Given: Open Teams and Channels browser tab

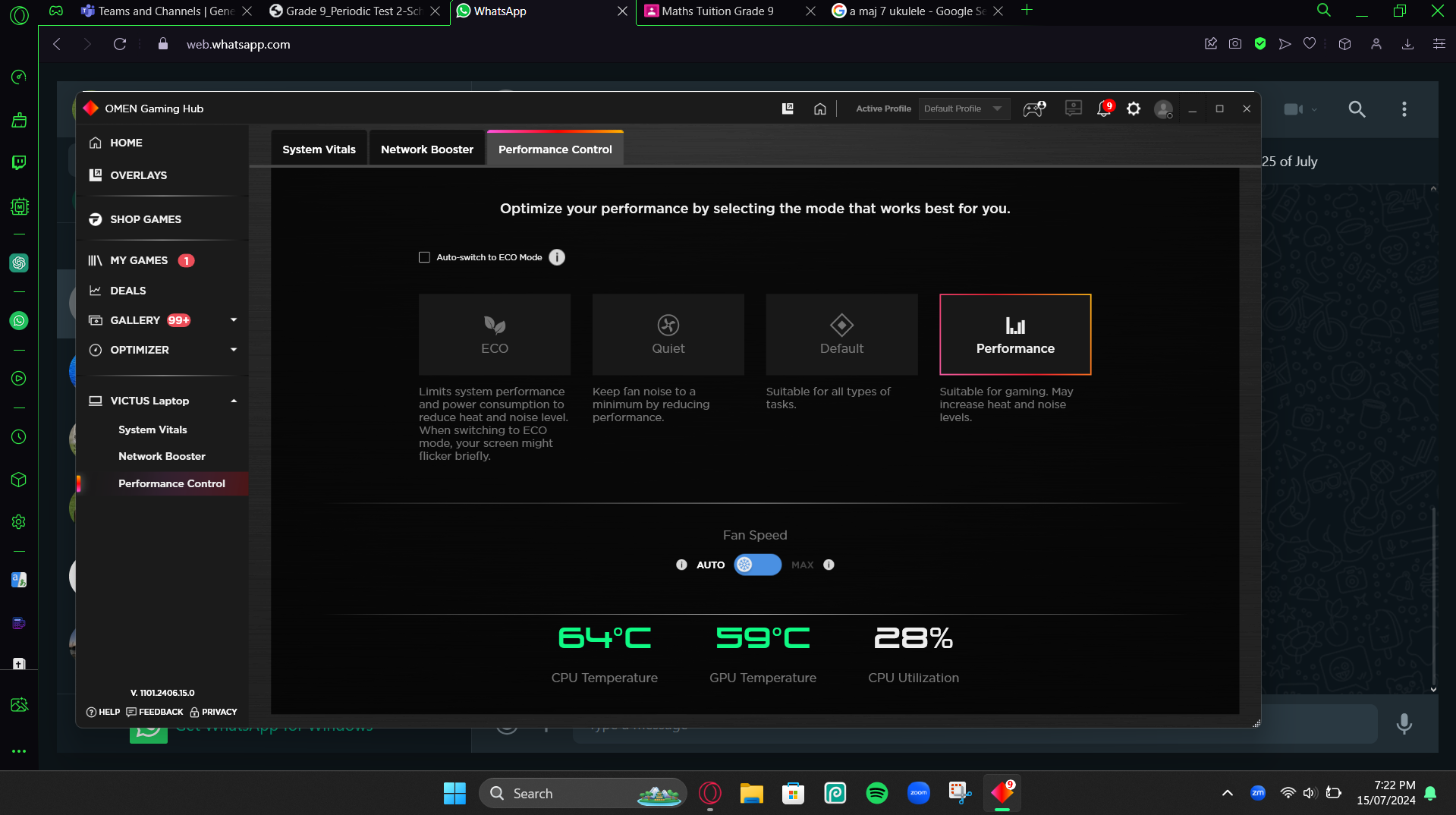Looking at the screenshot, I should pyautogui.click(x=166, y=11).
